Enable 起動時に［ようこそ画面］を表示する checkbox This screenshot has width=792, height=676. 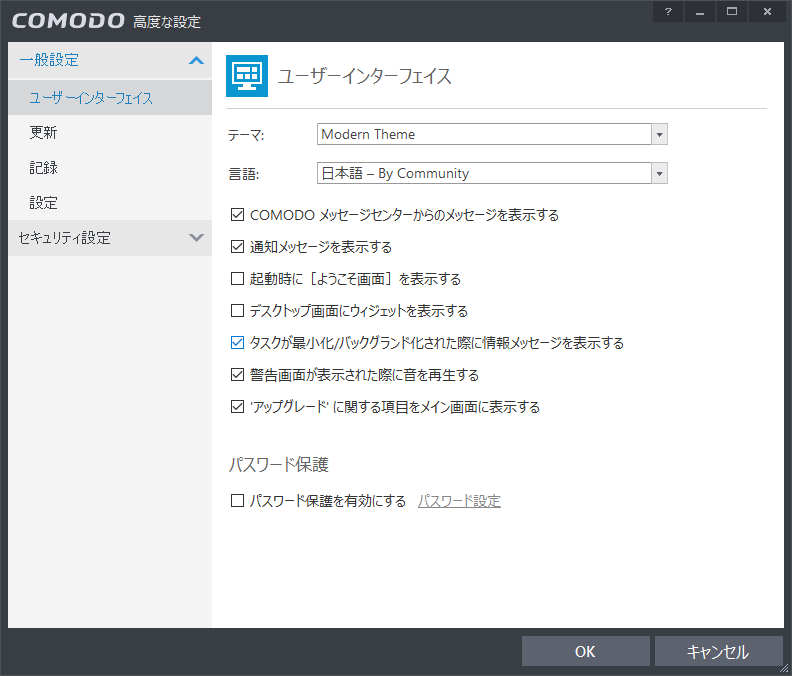click(237, 278)
